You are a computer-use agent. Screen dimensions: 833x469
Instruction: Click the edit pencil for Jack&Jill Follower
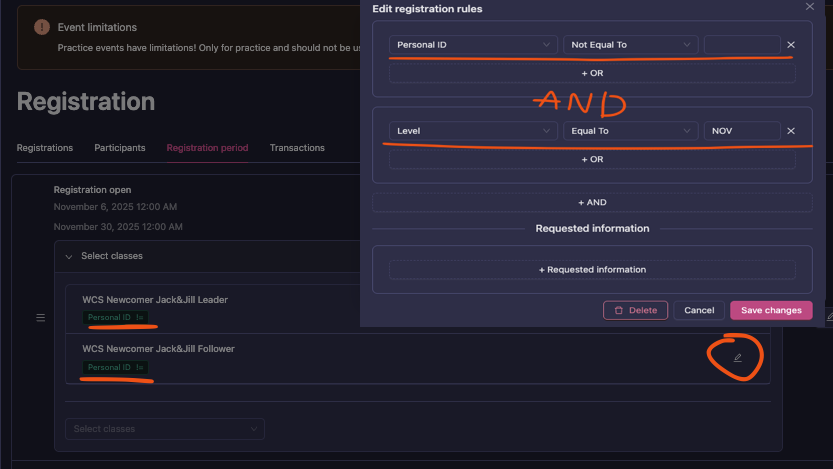click(x=738, y=358)
